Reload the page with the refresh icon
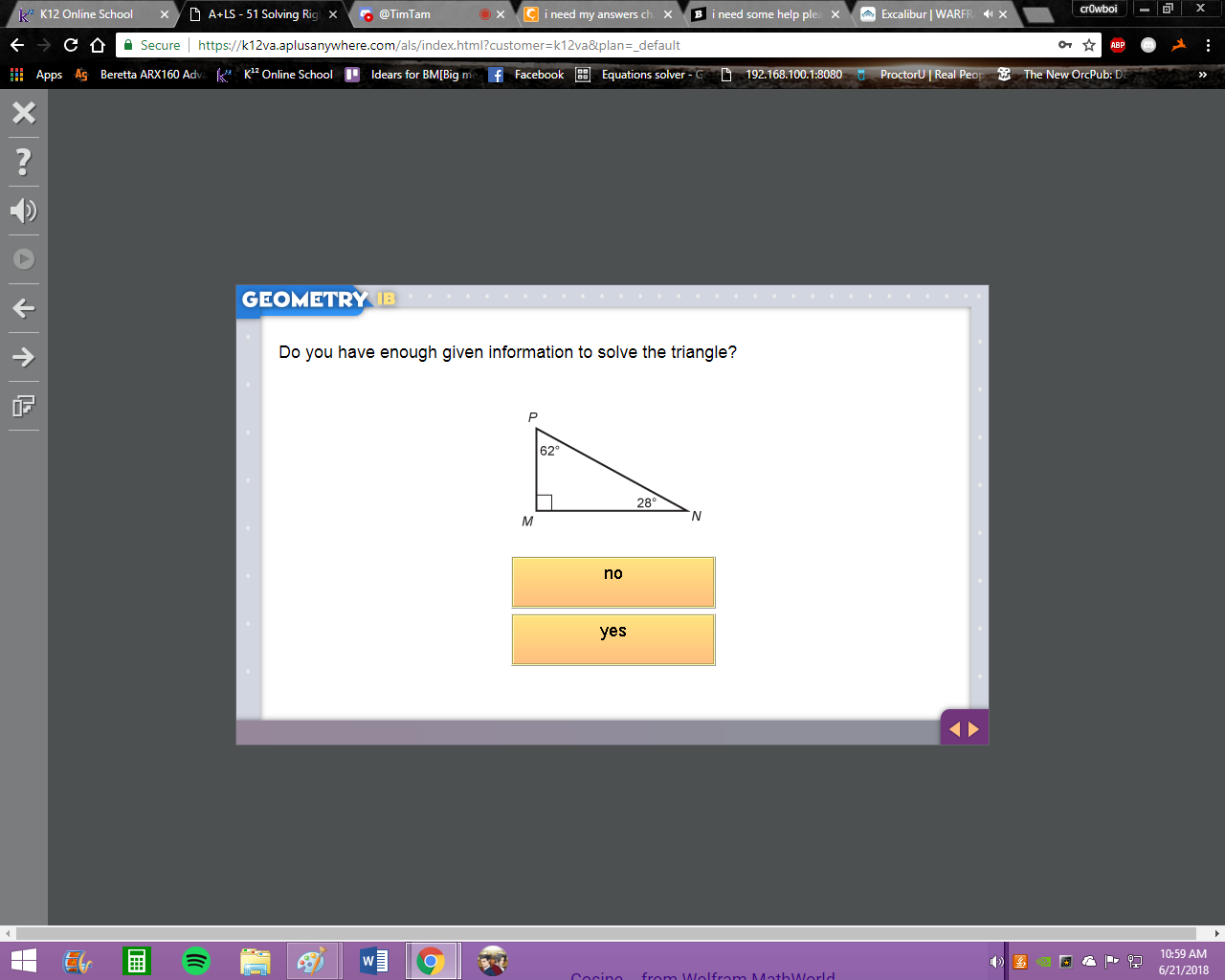 coord(71,45)
